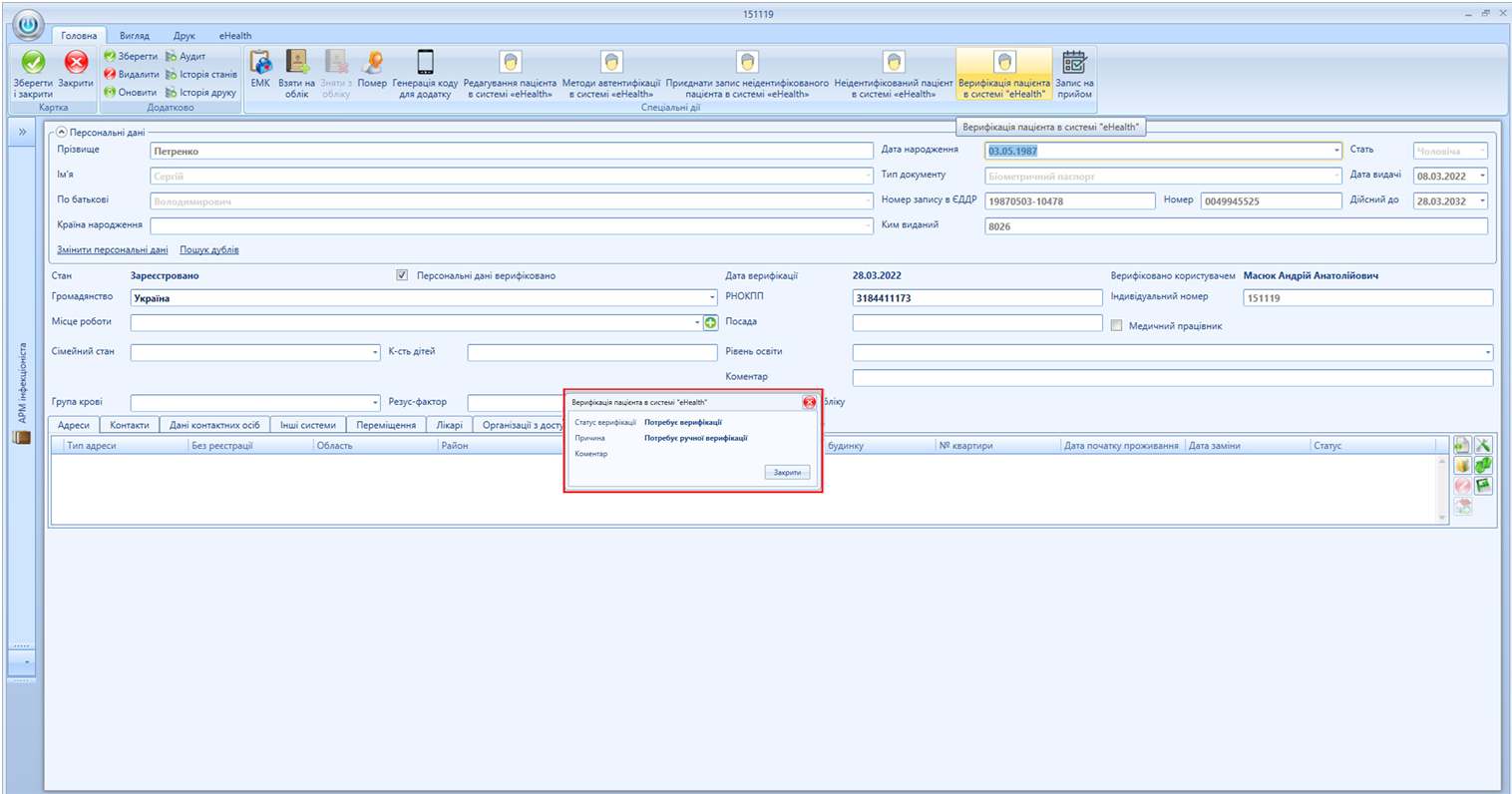Open the 'Дані контактних осіб' tab
The height and width of the screenshot is (794, 1512).
coord(214,425)
